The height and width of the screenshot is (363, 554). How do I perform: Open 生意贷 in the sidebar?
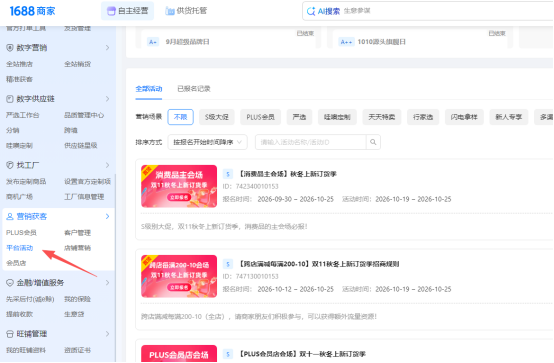click(x=74, y=314)
